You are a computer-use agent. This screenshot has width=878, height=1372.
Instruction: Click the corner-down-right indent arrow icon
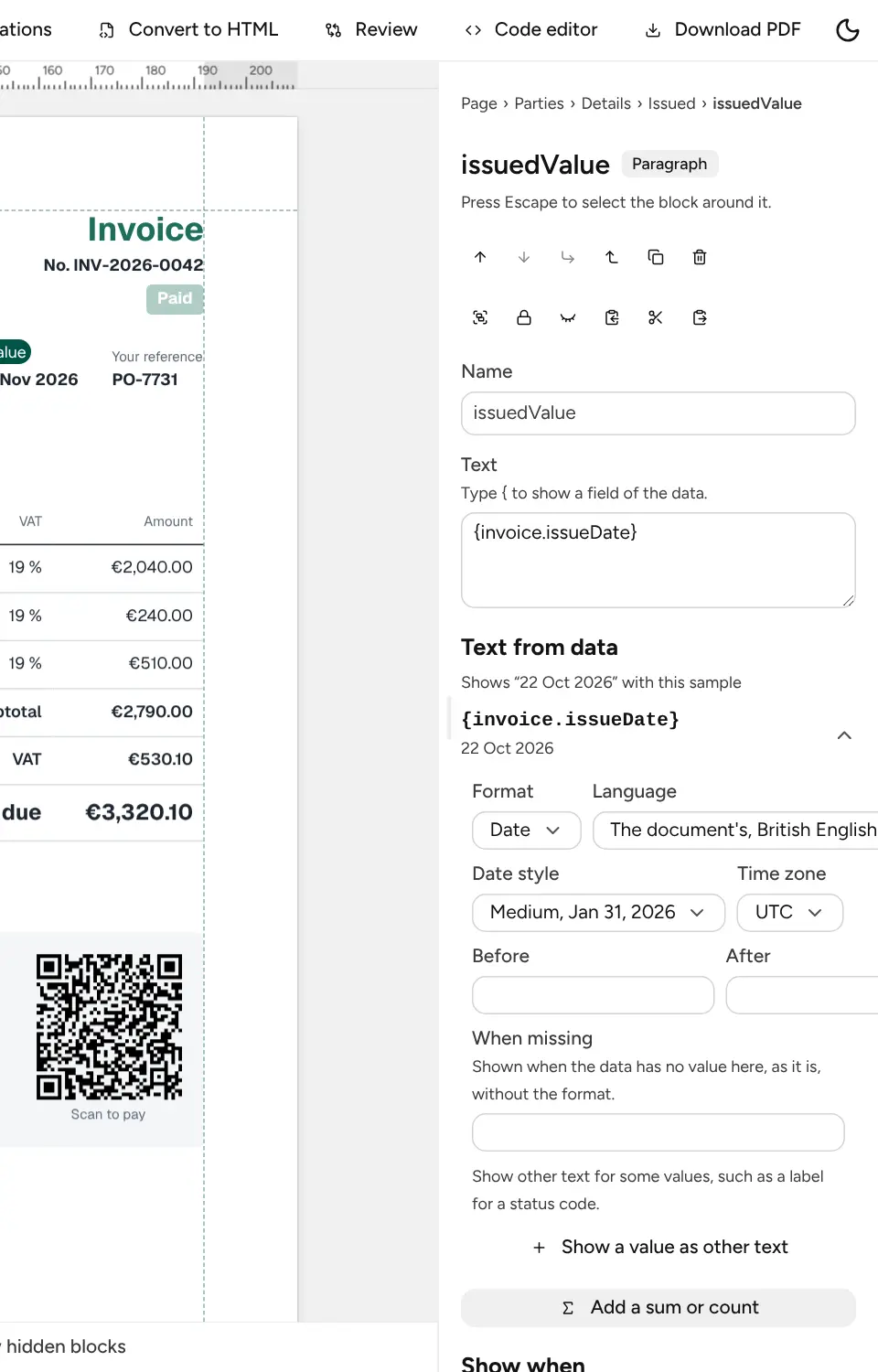coord(568,257)
